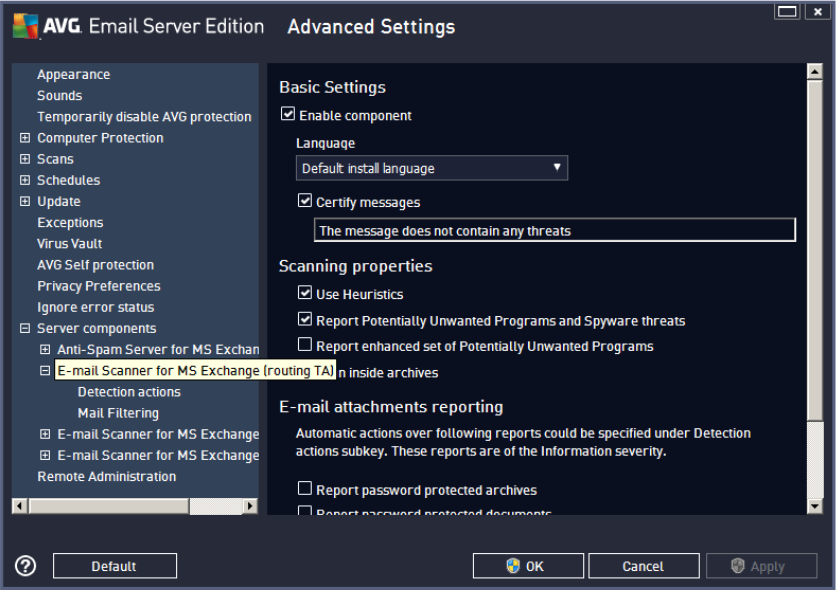836x590 pixels.
Task: Edit the certification message text field
Action: coord(554,230)
